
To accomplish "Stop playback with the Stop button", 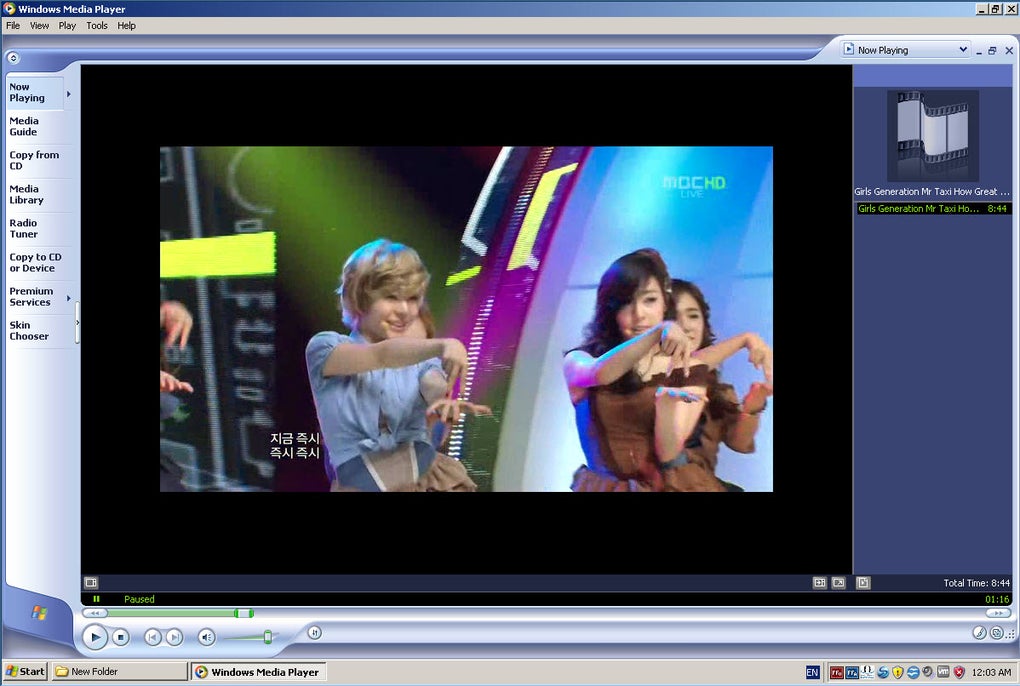I will coord(120,637).
